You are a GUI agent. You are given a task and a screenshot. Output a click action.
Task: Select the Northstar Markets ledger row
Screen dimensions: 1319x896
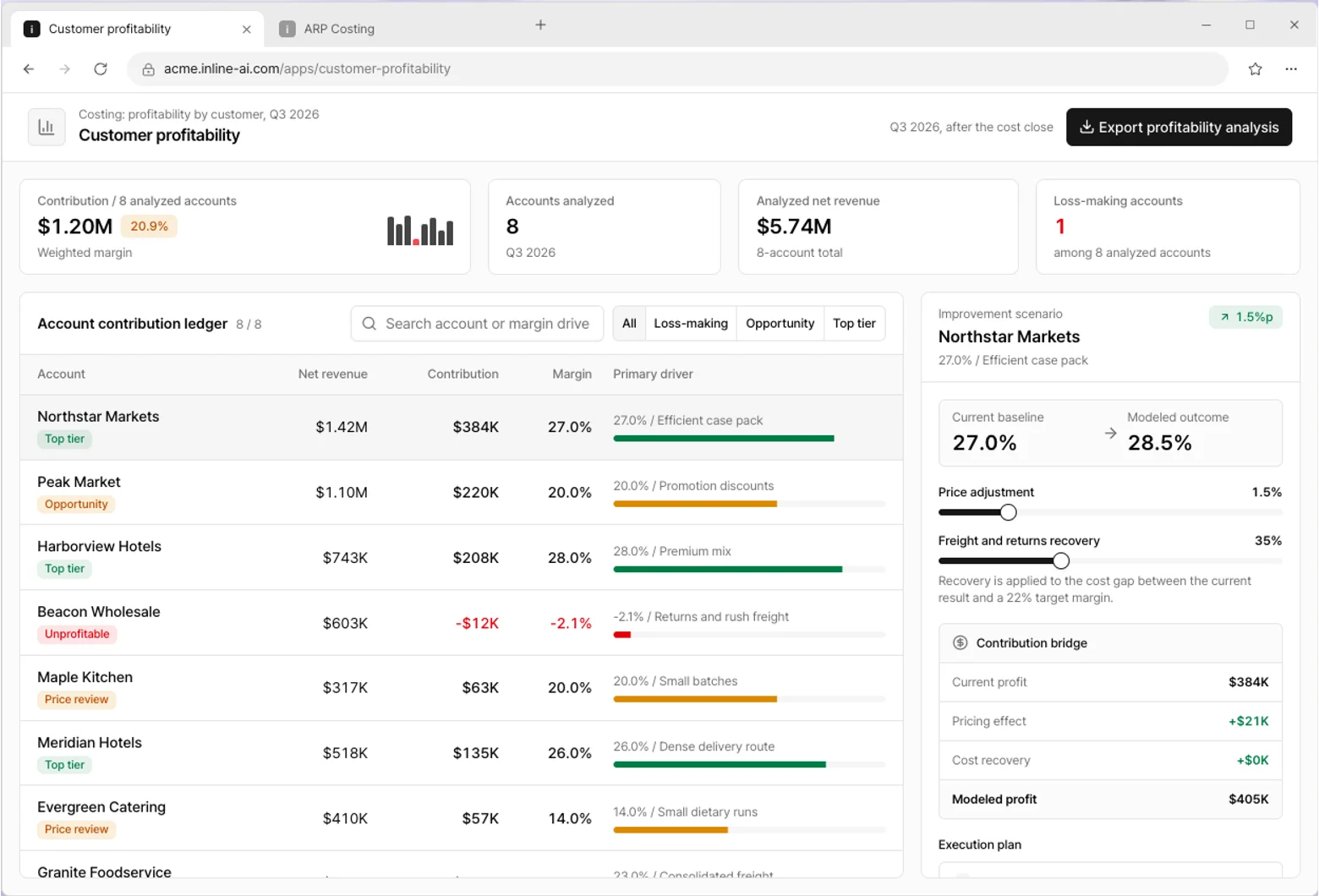coord(462,428)
